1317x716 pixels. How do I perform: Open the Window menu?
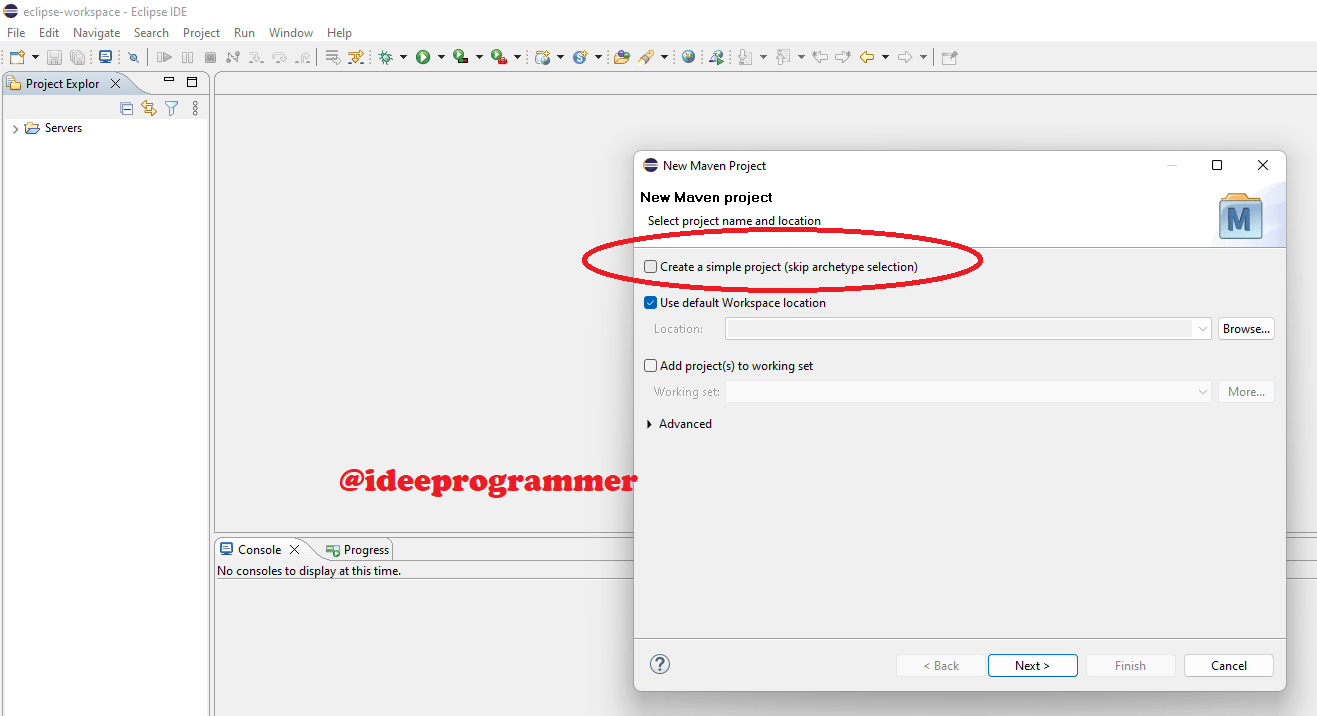point(291,33)
